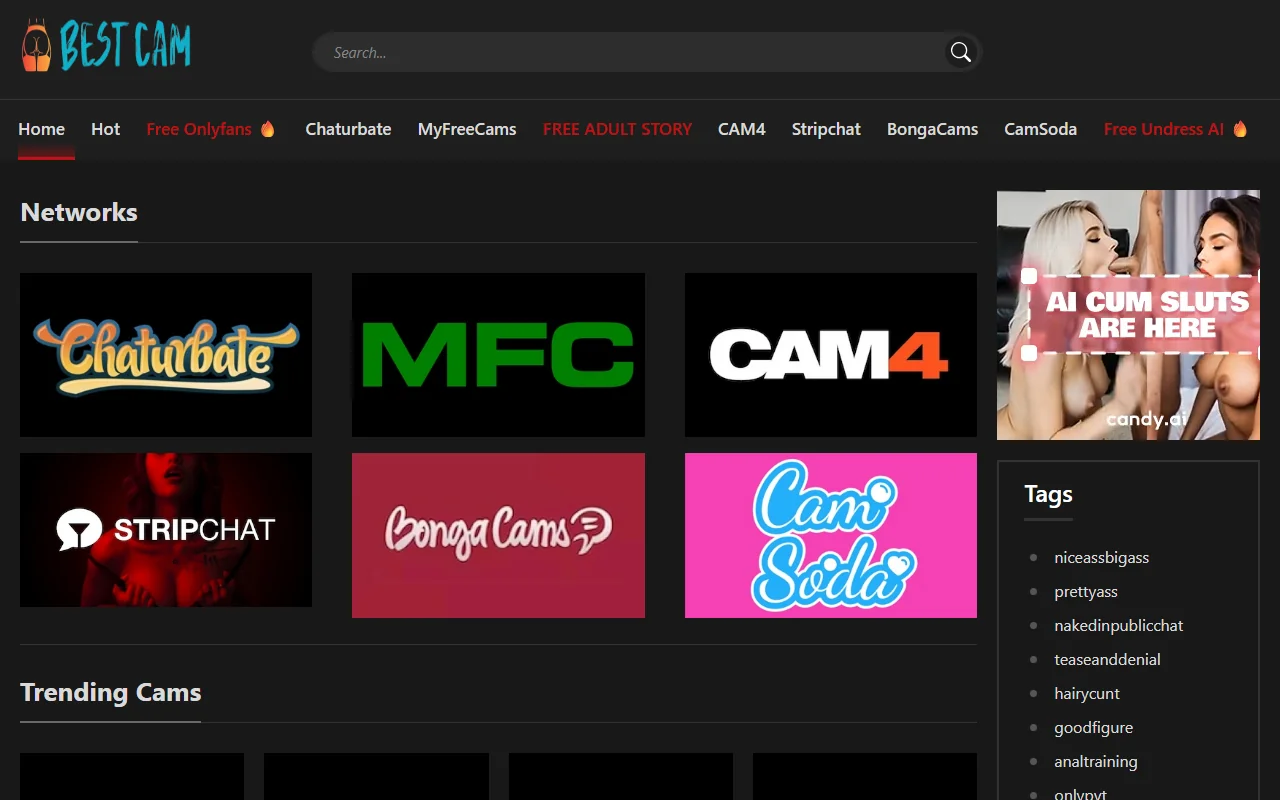Open the BongaCams network tile
Screen dimensions: 1280x800
(x=498, y=534)
